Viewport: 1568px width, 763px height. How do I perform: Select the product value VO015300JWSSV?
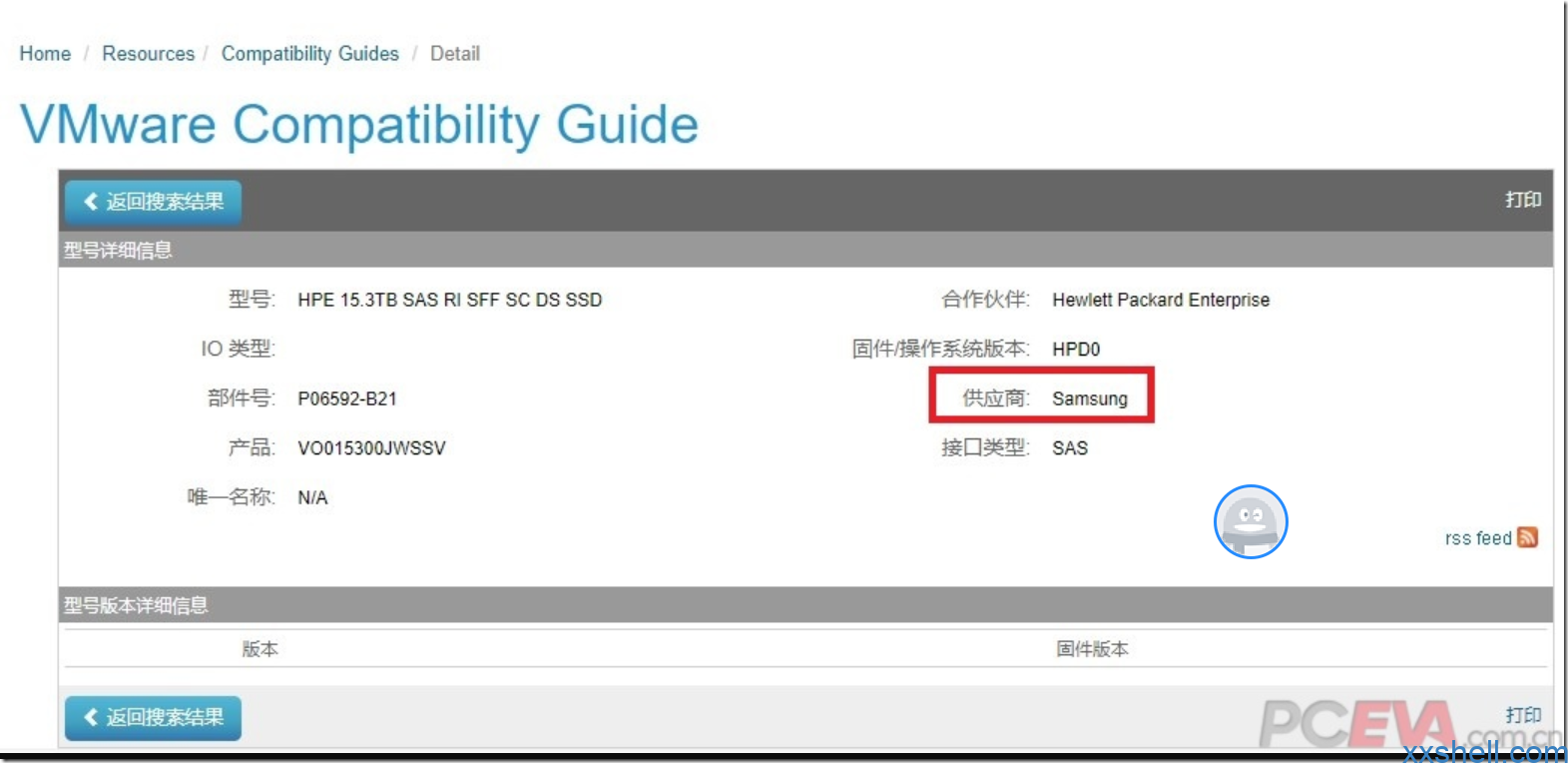[x=371, y=448]
